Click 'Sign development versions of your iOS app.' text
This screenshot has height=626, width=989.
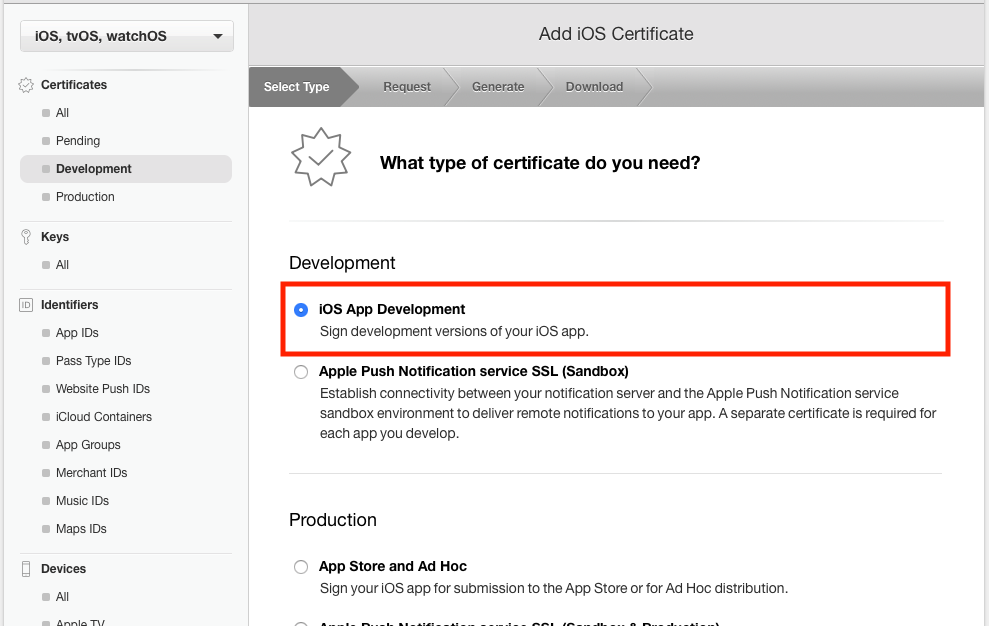(x=454, y=331)
